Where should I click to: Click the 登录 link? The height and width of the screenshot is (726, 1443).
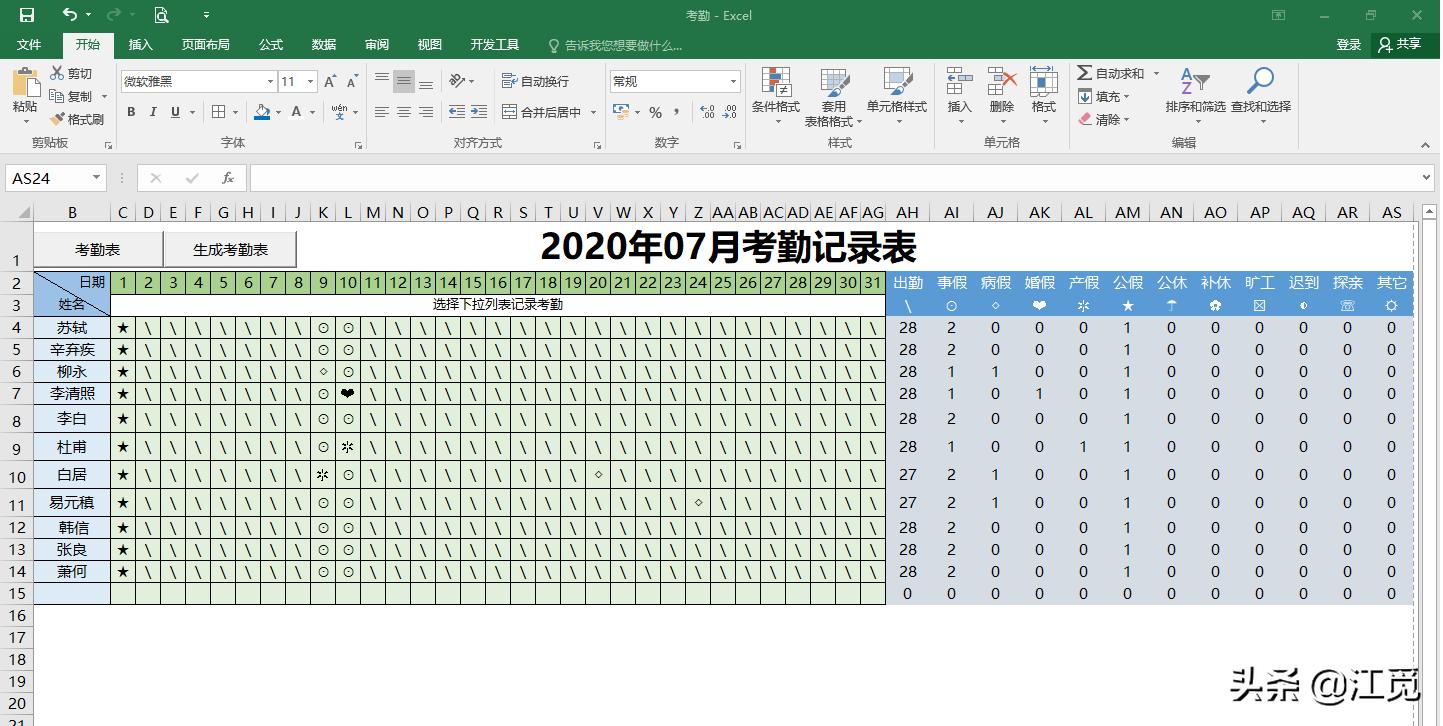[1348, 44]
